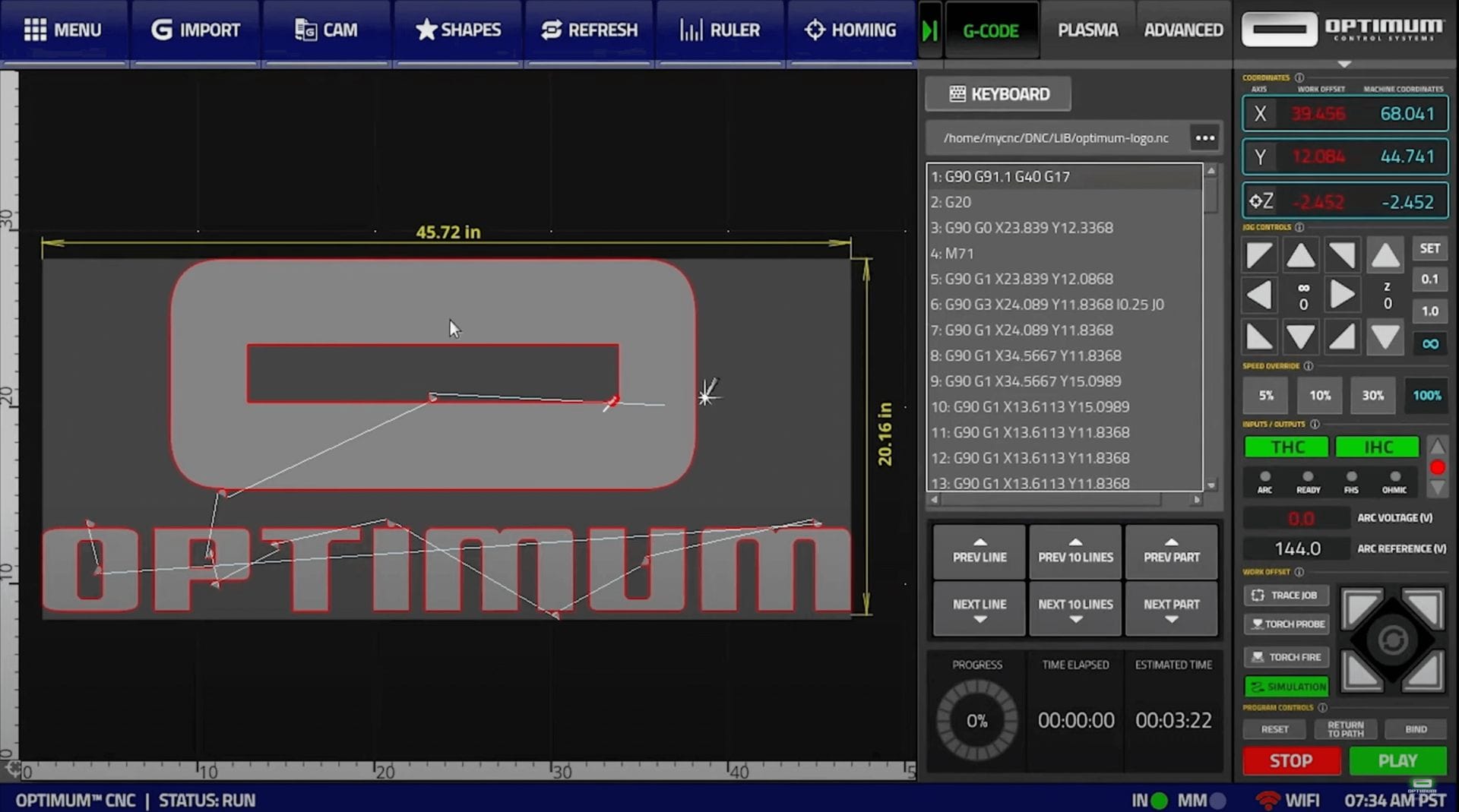The image size is (1459, 812).
Task: Collapse the coordinates panel chevron
Action: pyautogui.click(x=1345, y=65)
